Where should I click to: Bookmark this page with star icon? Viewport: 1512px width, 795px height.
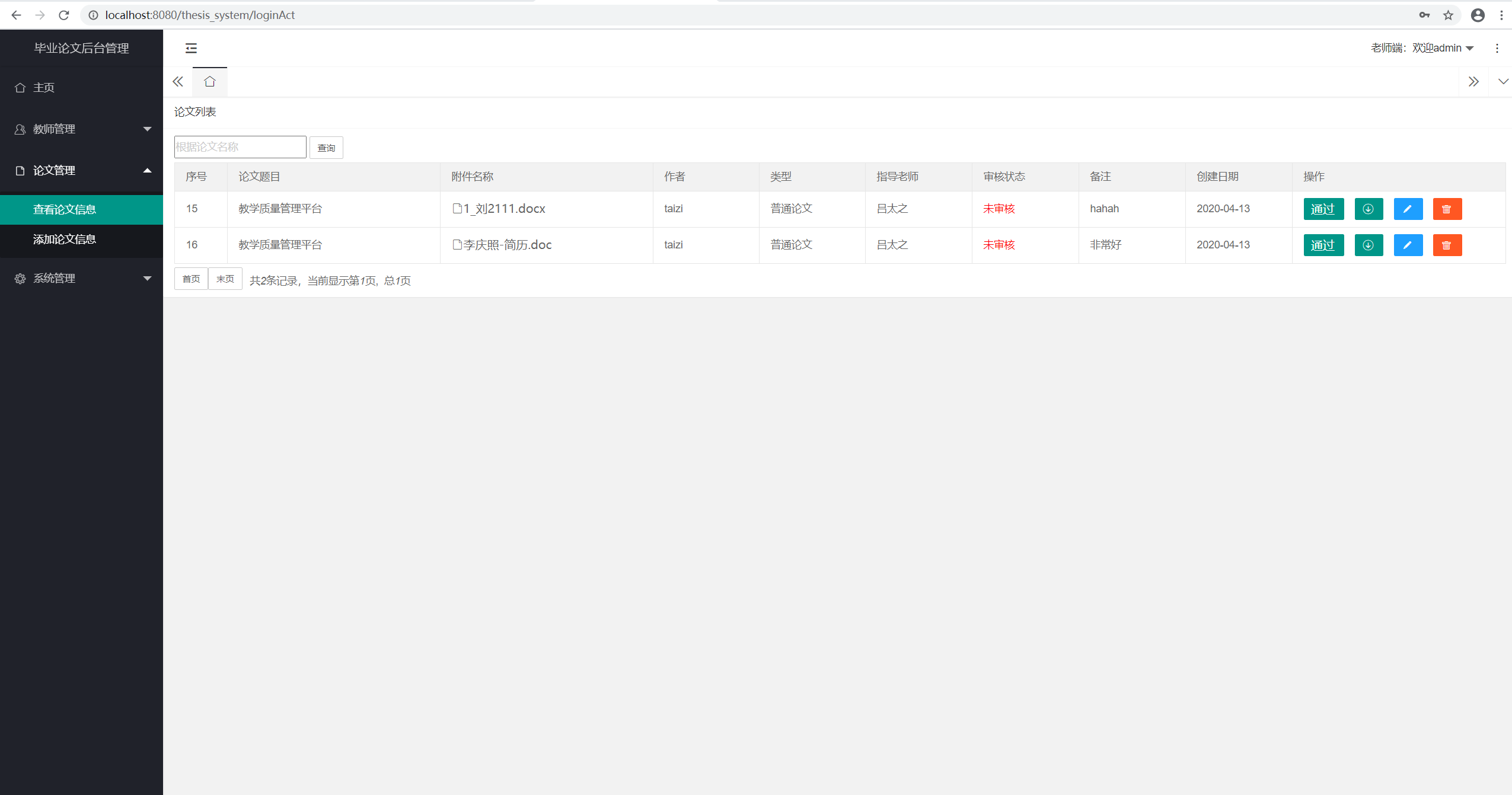(1448, 15)
